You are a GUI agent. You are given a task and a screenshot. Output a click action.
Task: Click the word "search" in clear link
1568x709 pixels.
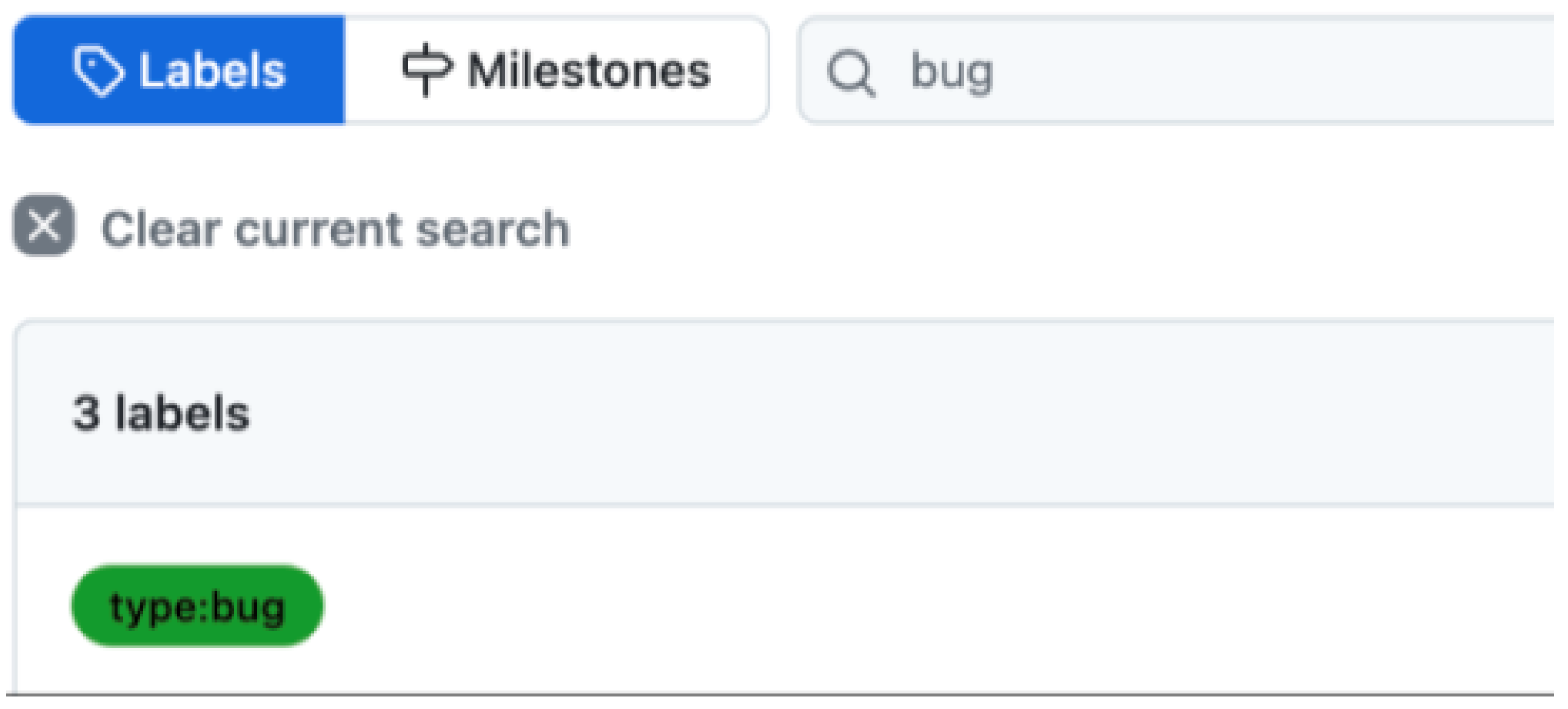492,229
